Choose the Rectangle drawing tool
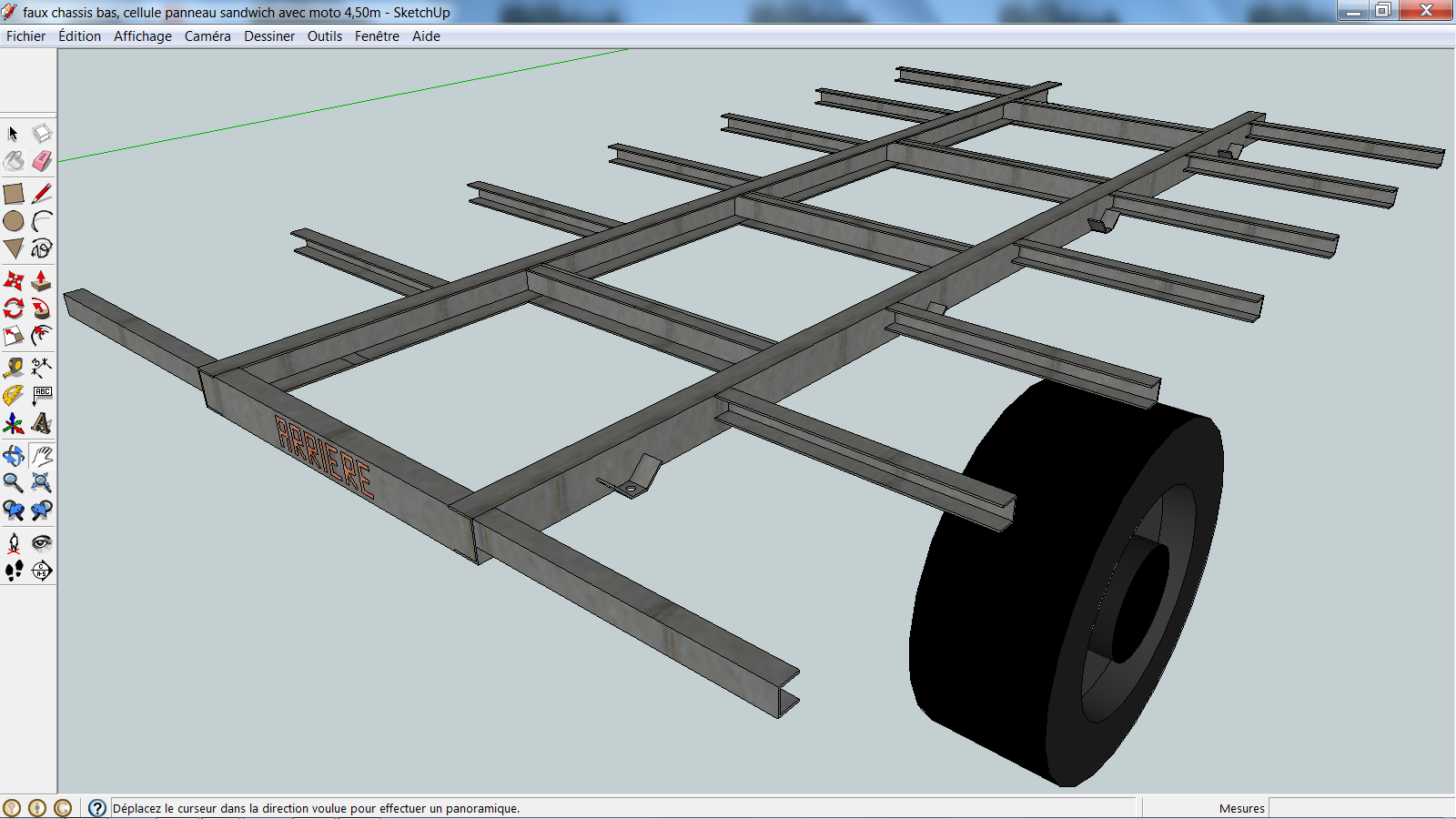 tap(14, 194)
